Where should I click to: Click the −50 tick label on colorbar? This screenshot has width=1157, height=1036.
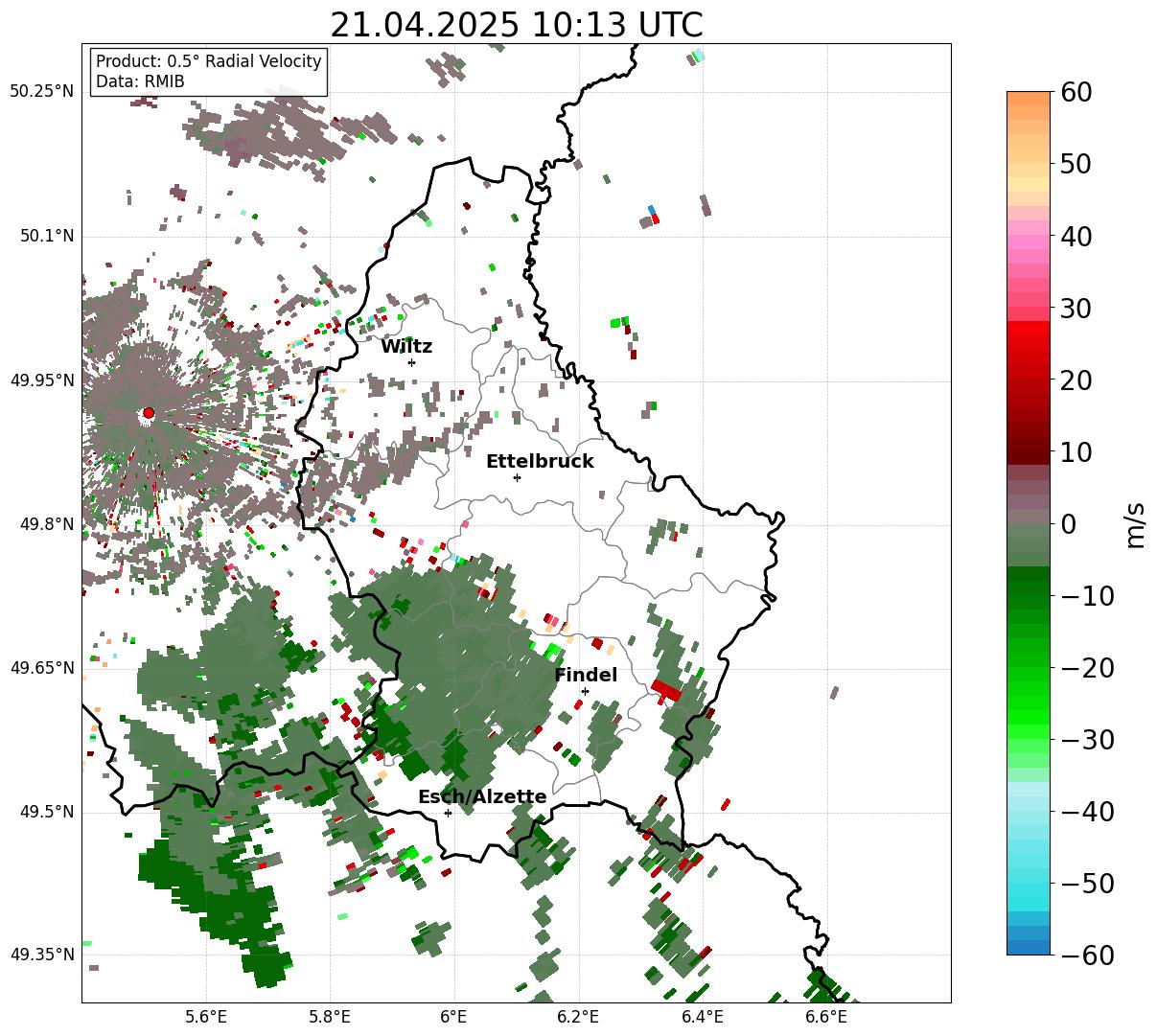point(1087,884)
